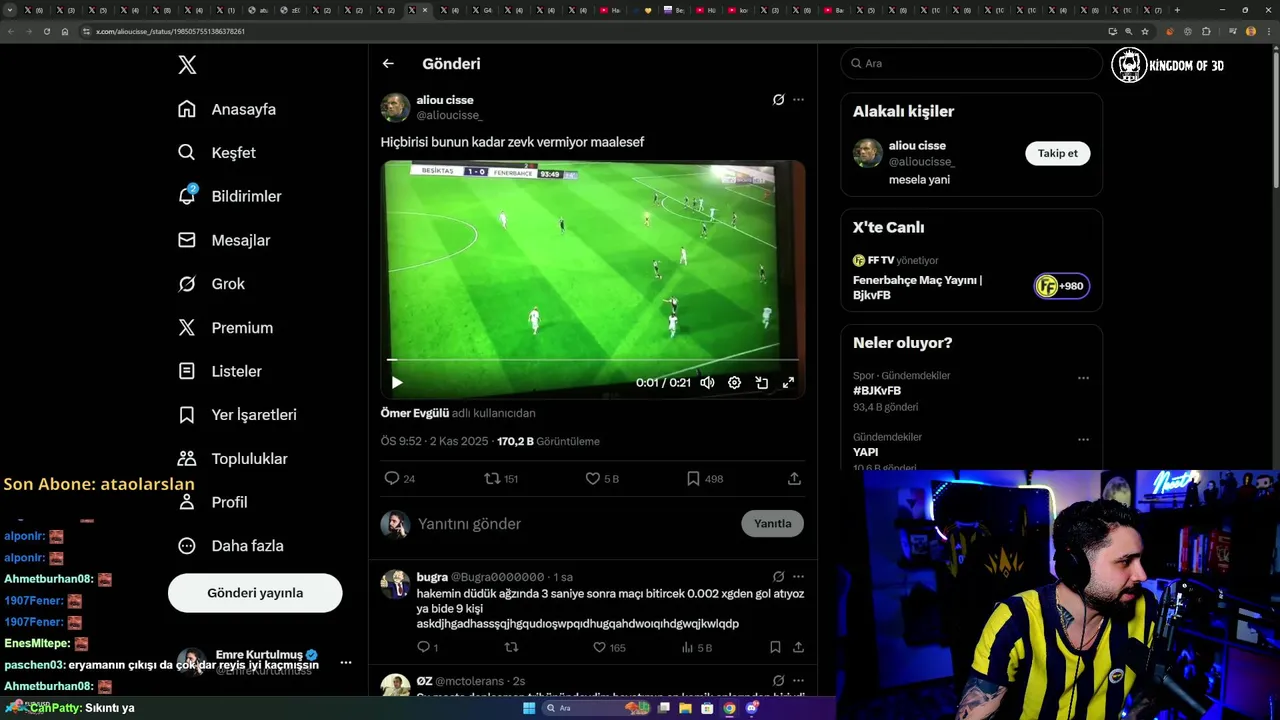
Task: Follow aliou cisse with Takip et
Action: tap(1057, 153)
